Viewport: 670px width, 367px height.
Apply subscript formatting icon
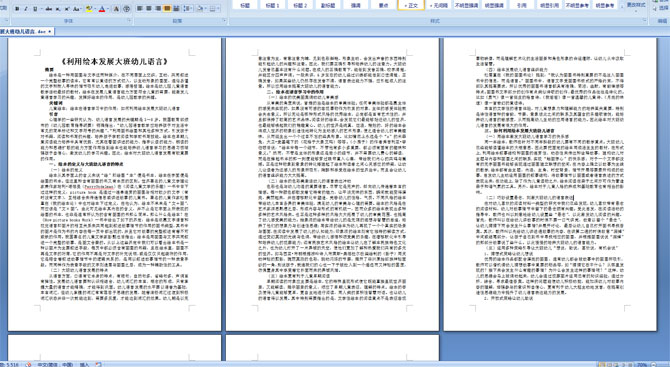click(58, 9)
